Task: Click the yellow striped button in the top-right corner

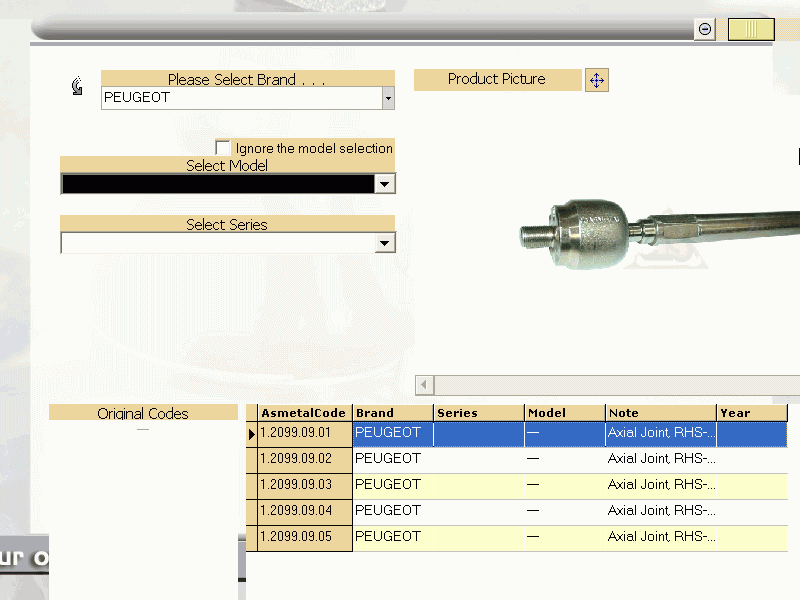Action: (751, 29)
